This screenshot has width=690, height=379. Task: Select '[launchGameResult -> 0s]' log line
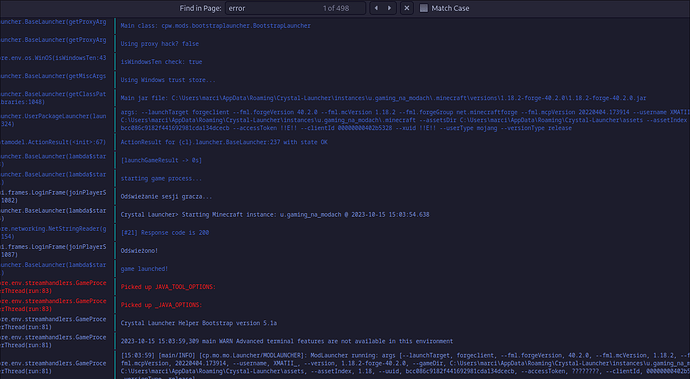[x=161, y=160]
